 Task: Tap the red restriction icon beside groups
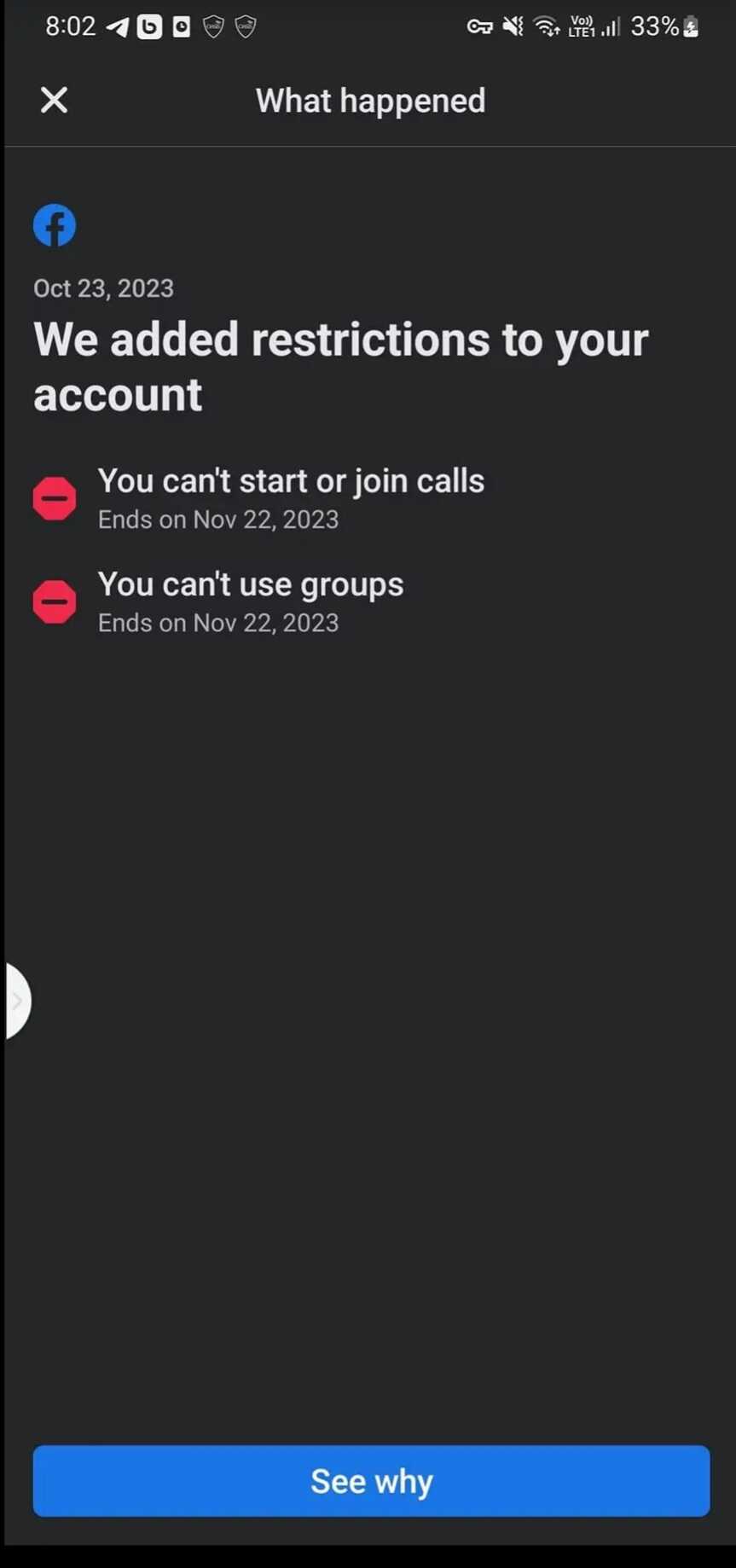click(x=55, y=601)
